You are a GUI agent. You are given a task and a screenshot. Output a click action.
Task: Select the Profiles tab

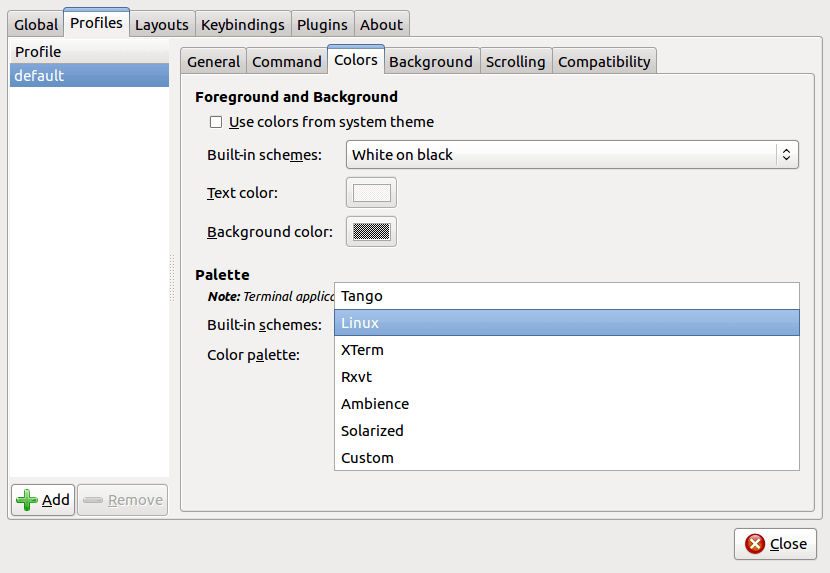tap(96, 23)
